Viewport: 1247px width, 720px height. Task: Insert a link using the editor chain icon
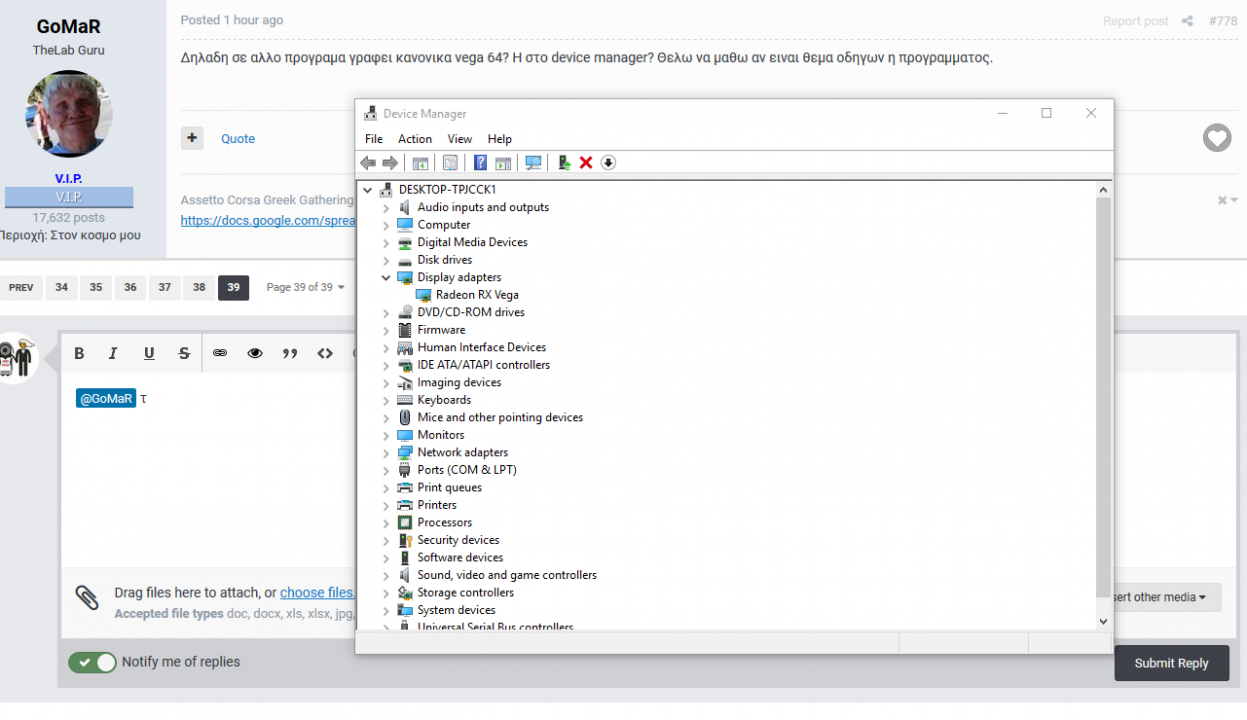tap(220, 353)
